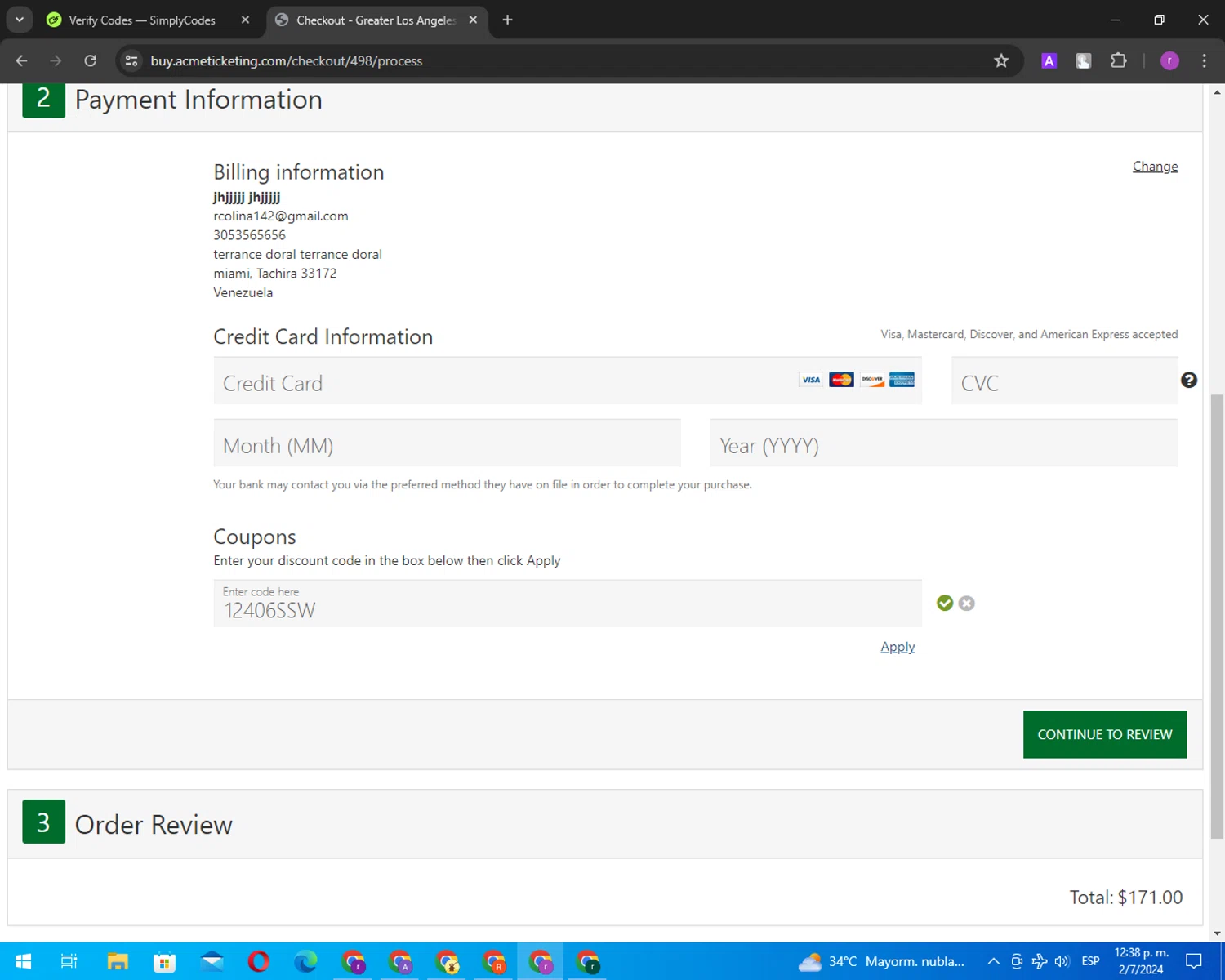
Task: Open the Extensions puzzle menu
Action: [x=1119, y=60]
